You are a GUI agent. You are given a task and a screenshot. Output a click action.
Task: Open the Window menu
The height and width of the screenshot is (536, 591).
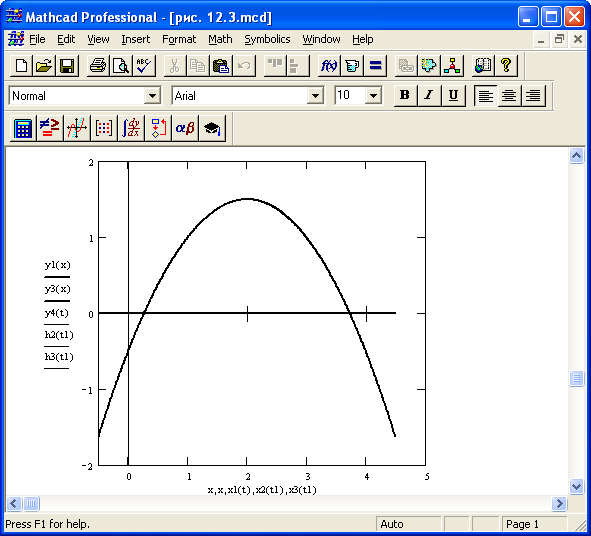[321, 39]
